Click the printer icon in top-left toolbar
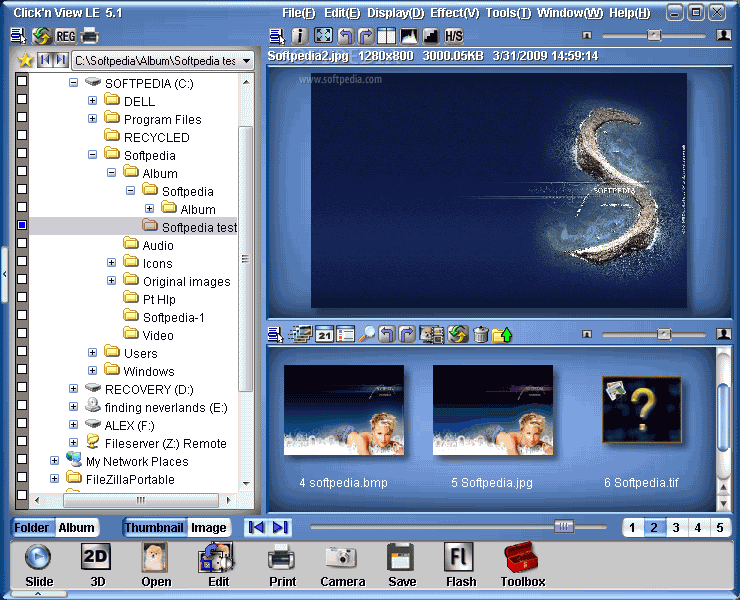 click(89, 36)
